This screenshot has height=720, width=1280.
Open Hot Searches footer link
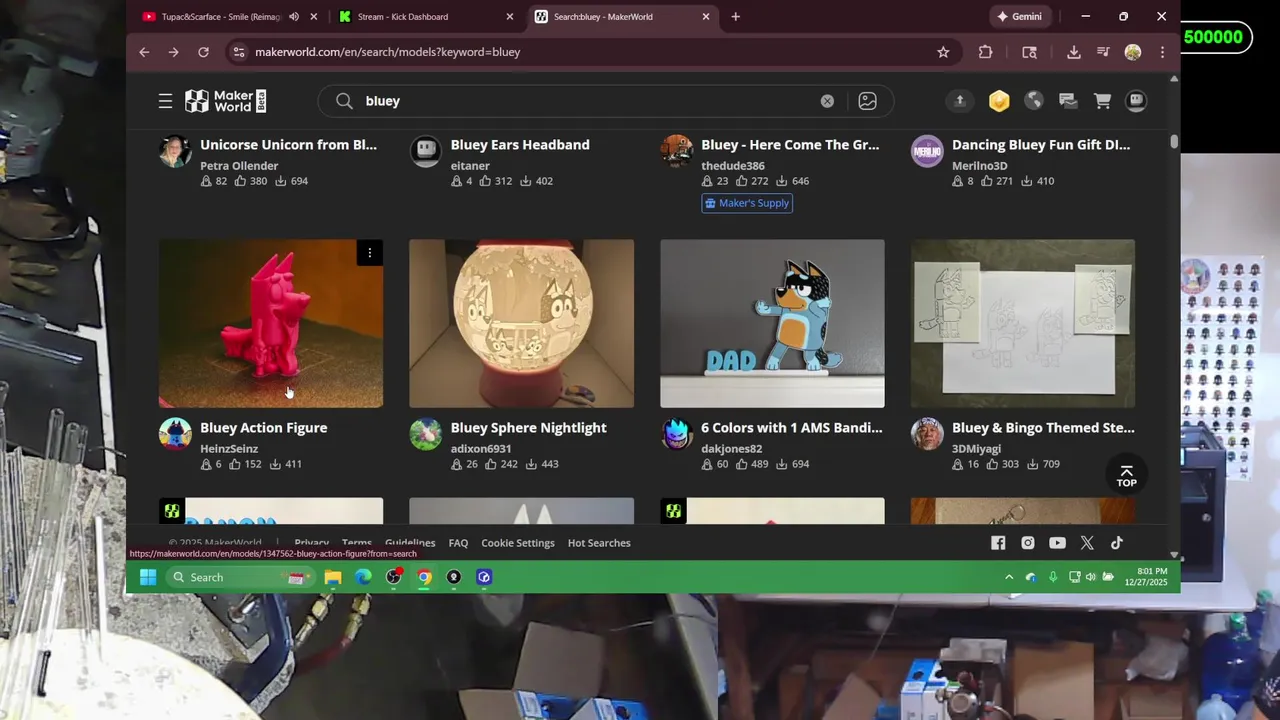(599, 543)
